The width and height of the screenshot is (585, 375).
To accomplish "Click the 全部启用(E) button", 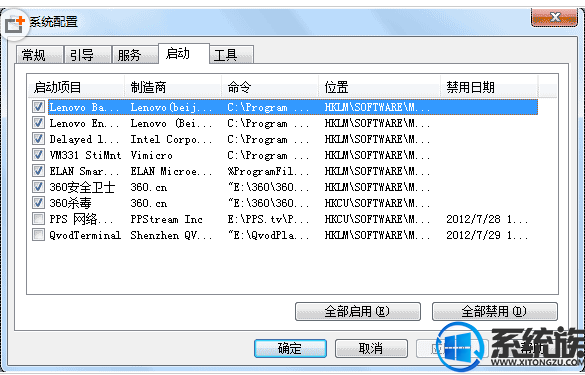I will 357,311.
